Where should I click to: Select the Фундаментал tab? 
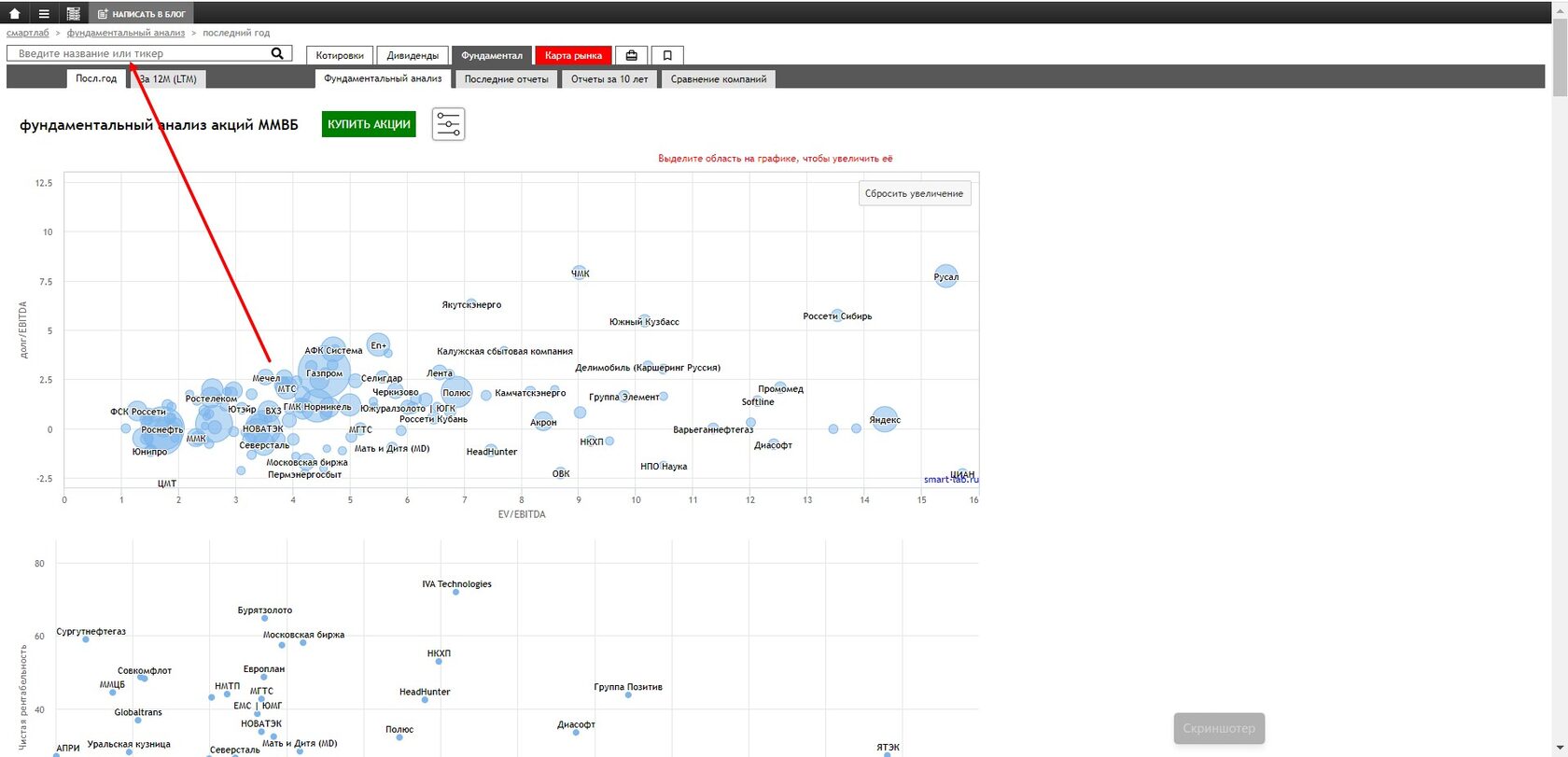[492, 55]
